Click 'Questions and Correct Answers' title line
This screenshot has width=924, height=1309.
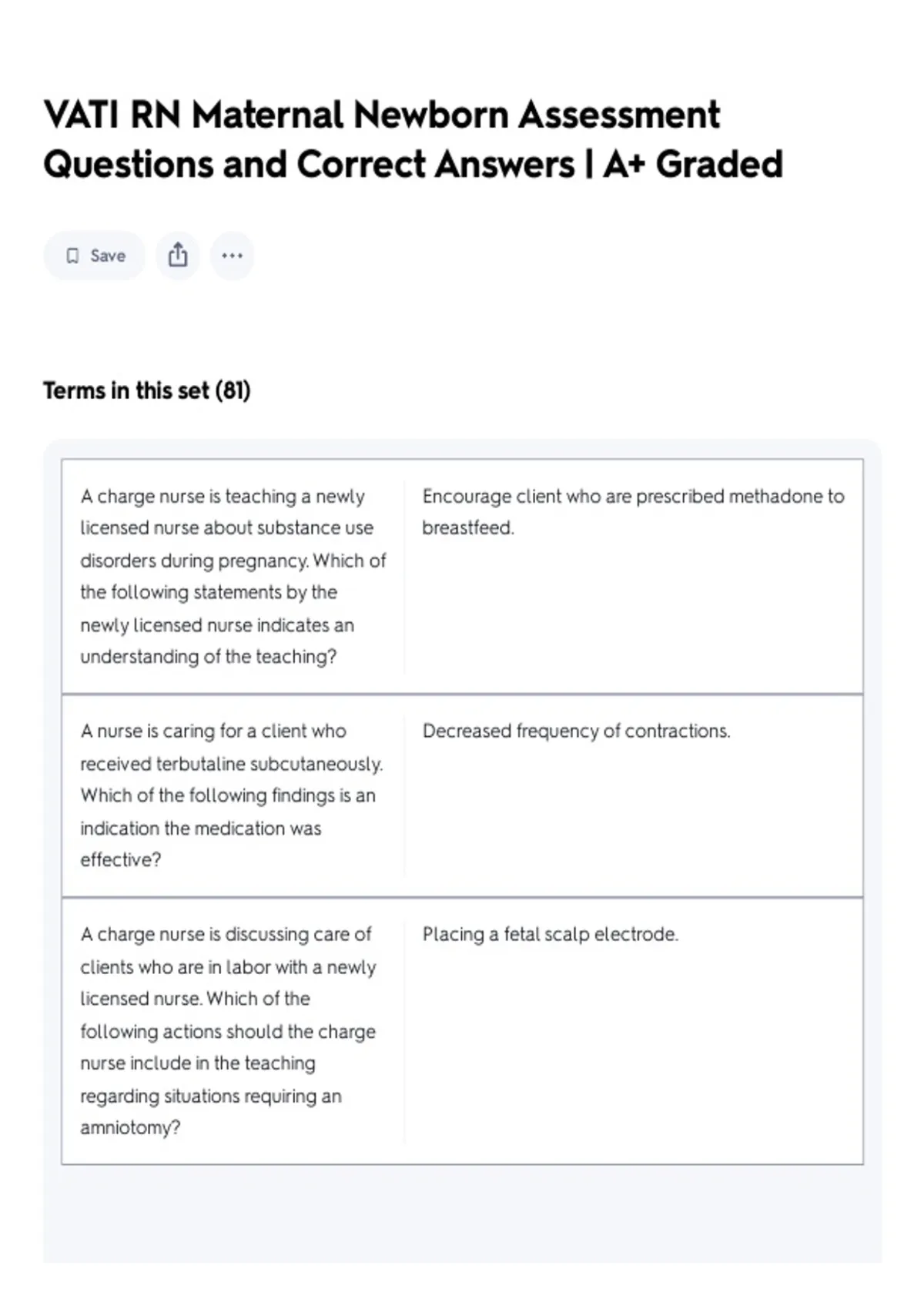309,164
